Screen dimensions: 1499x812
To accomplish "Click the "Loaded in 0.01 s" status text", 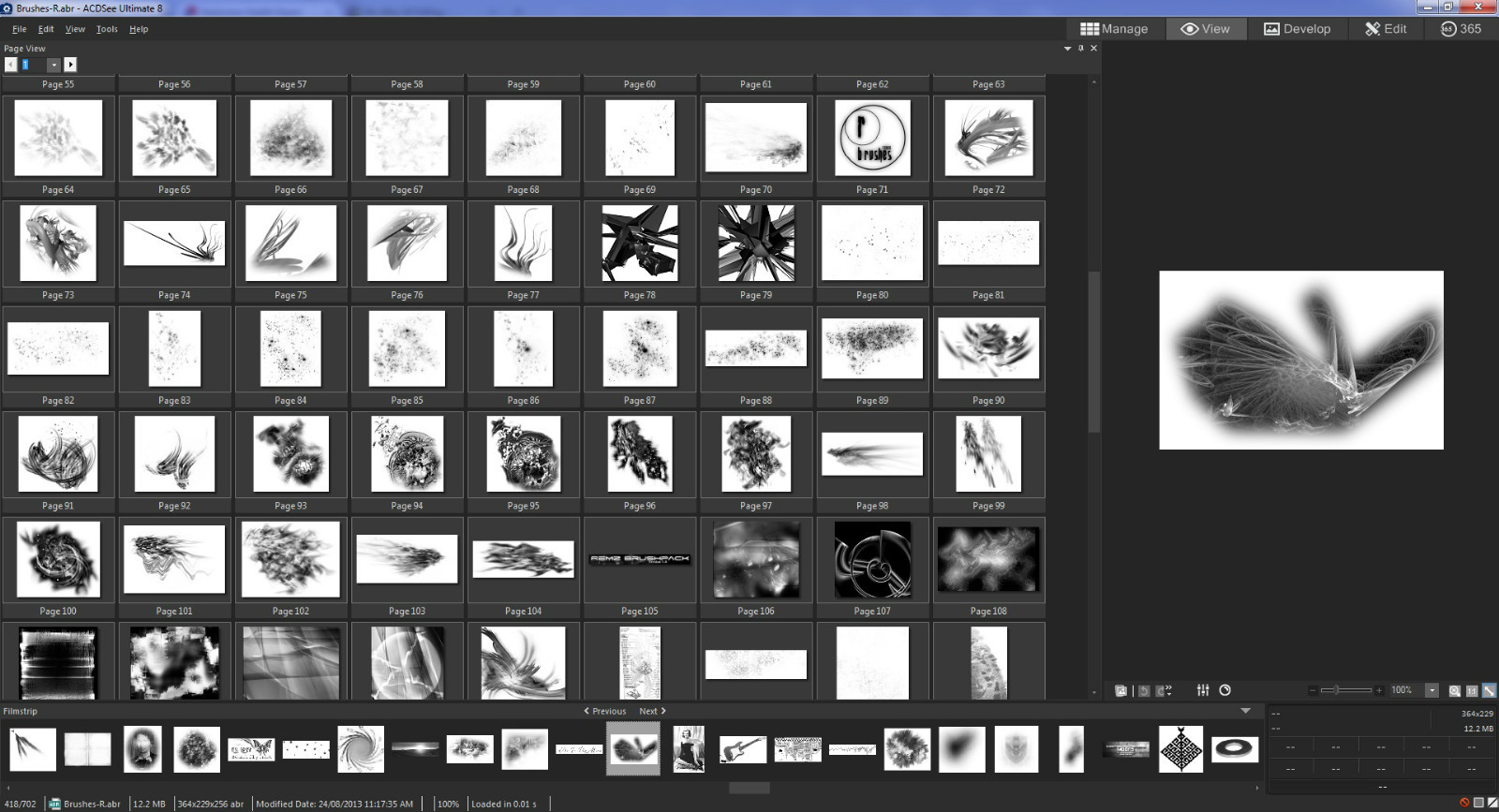I will pos(504,804).
